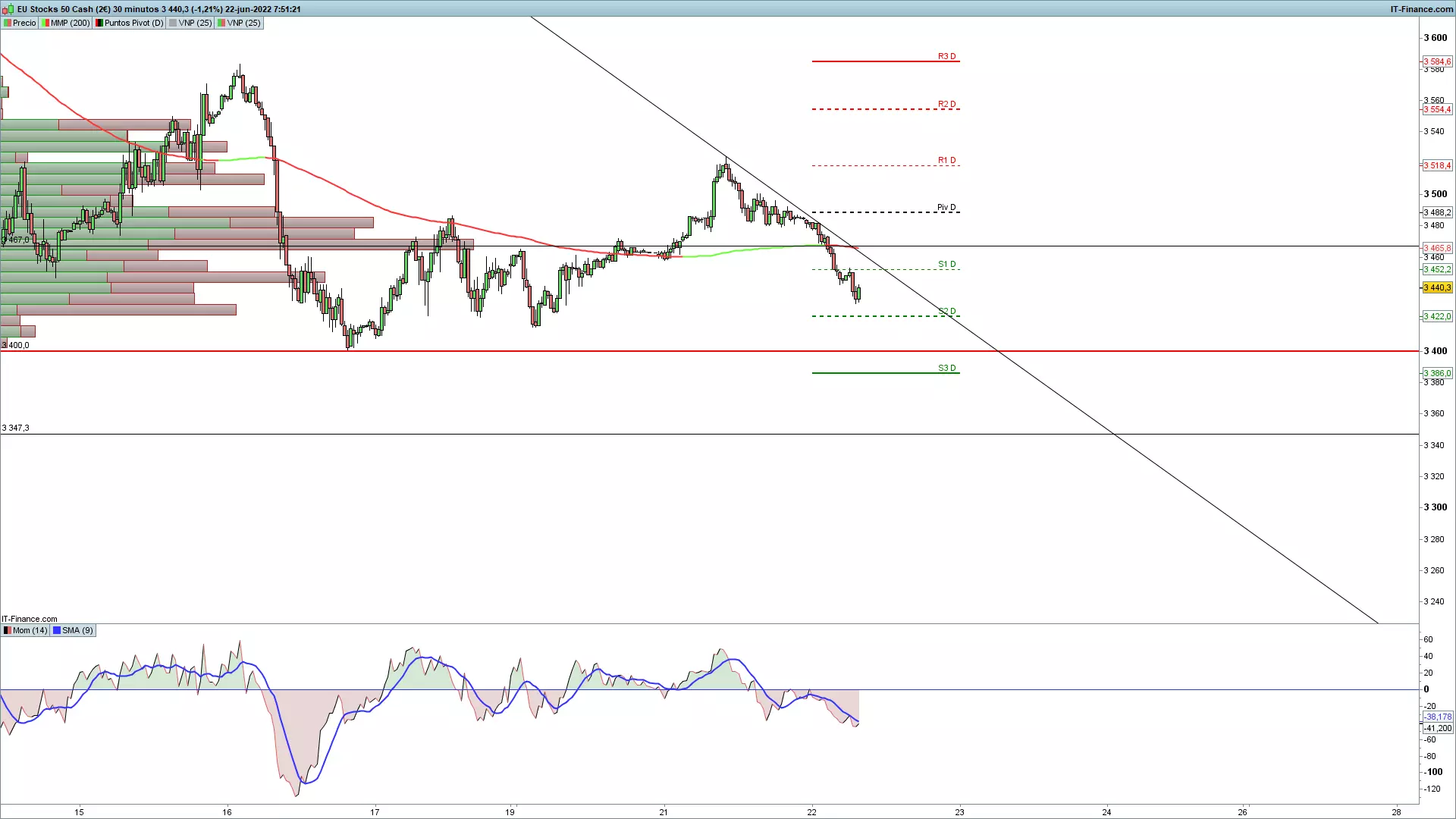Click date label 28 on time axis
This screenshot has height=819, width=1456.
tap(1397, 812)
